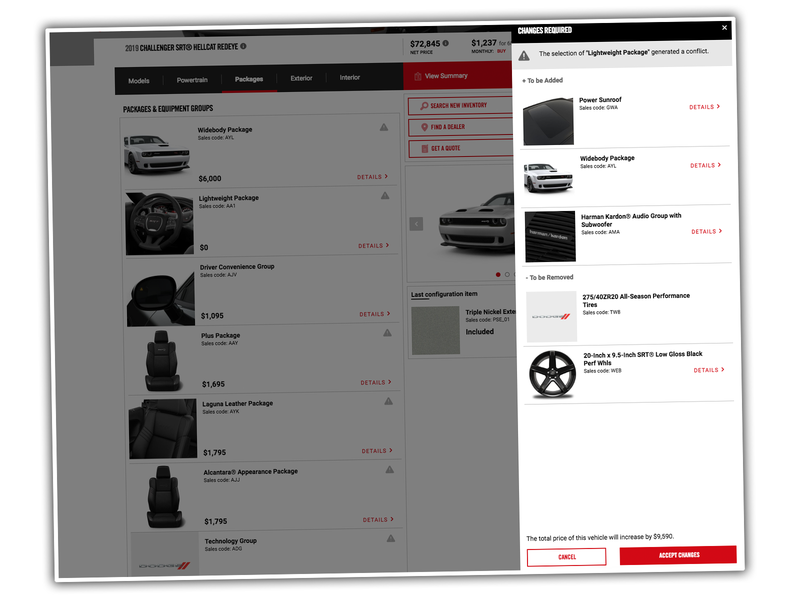The width and height of the screenshot is (800, 600).
Task: Click the "To be Removed" heading
Action: [549, 278]
